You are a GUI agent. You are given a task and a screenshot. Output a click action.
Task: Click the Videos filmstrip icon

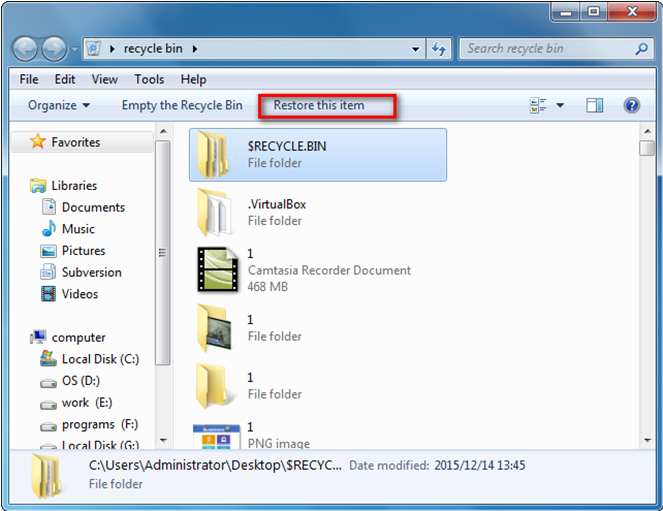pyautogui.click(x=48, y=294)
